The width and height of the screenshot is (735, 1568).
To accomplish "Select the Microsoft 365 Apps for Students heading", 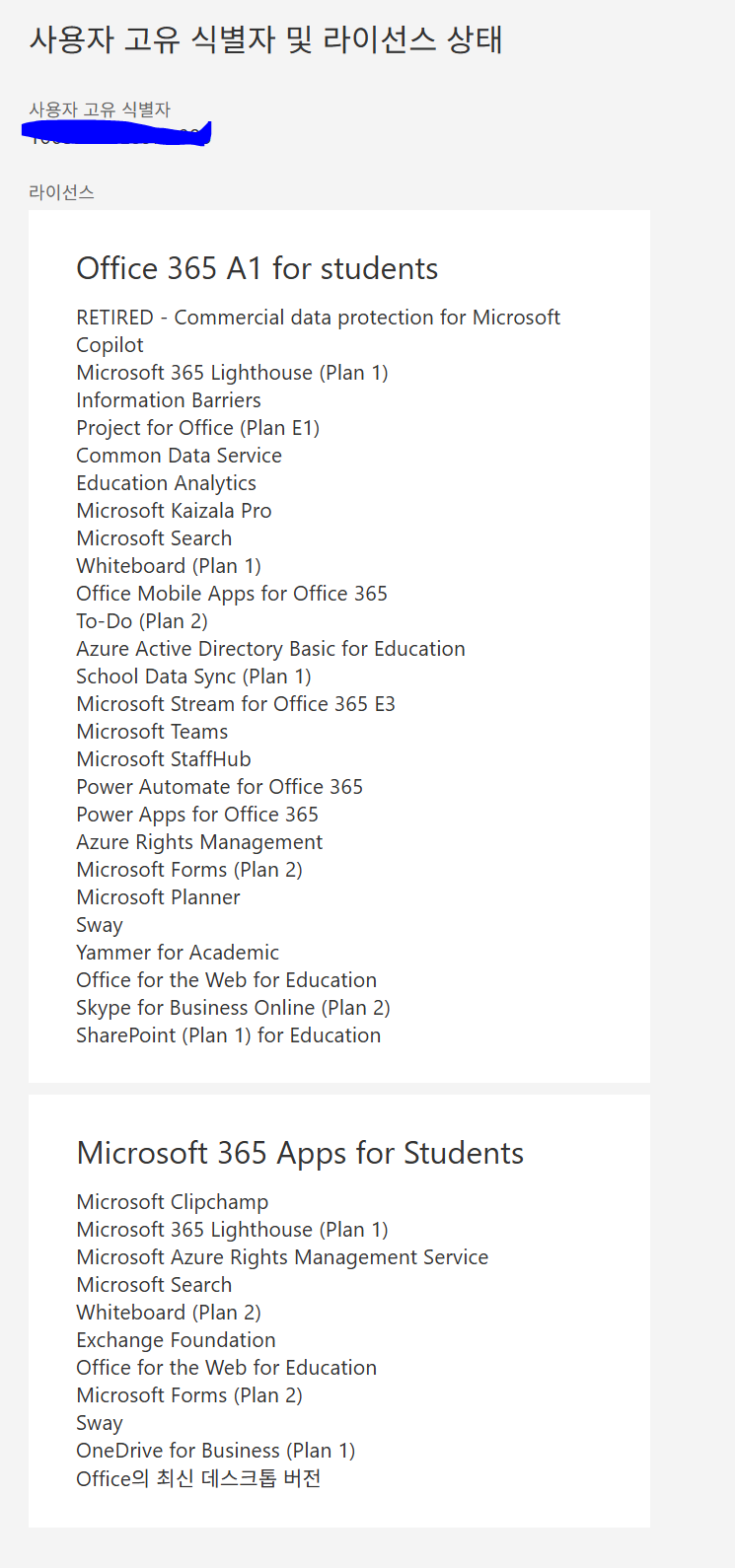I will pyautogui.click(x=300, y=1153).
